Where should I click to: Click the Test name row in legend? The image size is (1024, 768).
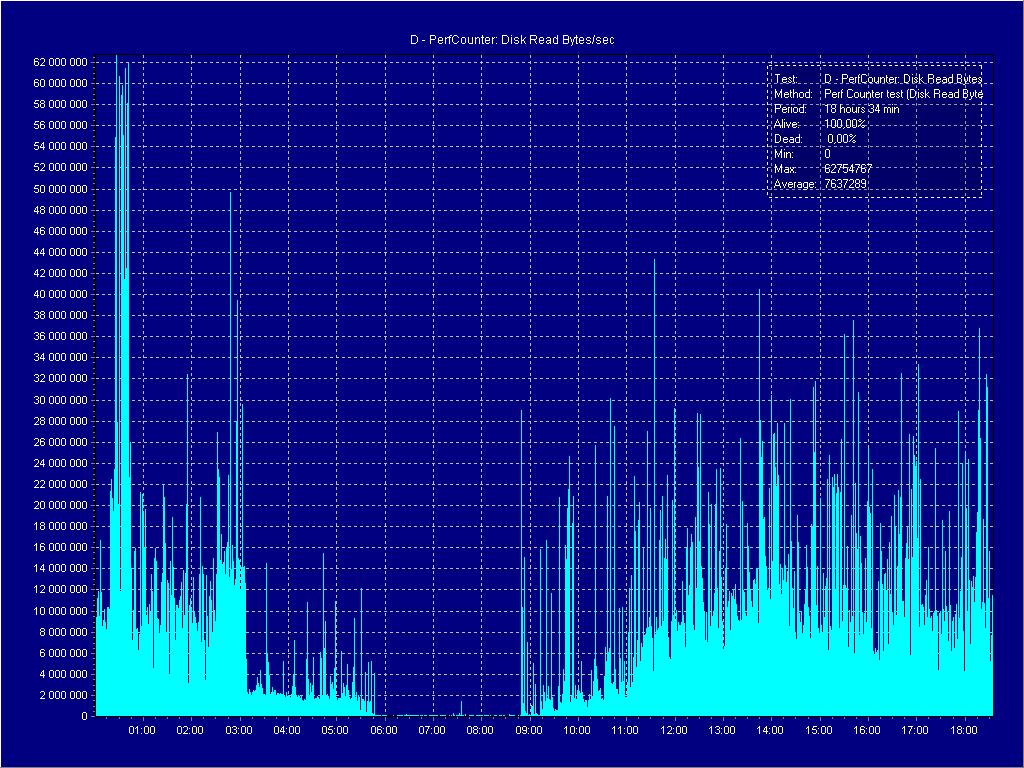876,79
